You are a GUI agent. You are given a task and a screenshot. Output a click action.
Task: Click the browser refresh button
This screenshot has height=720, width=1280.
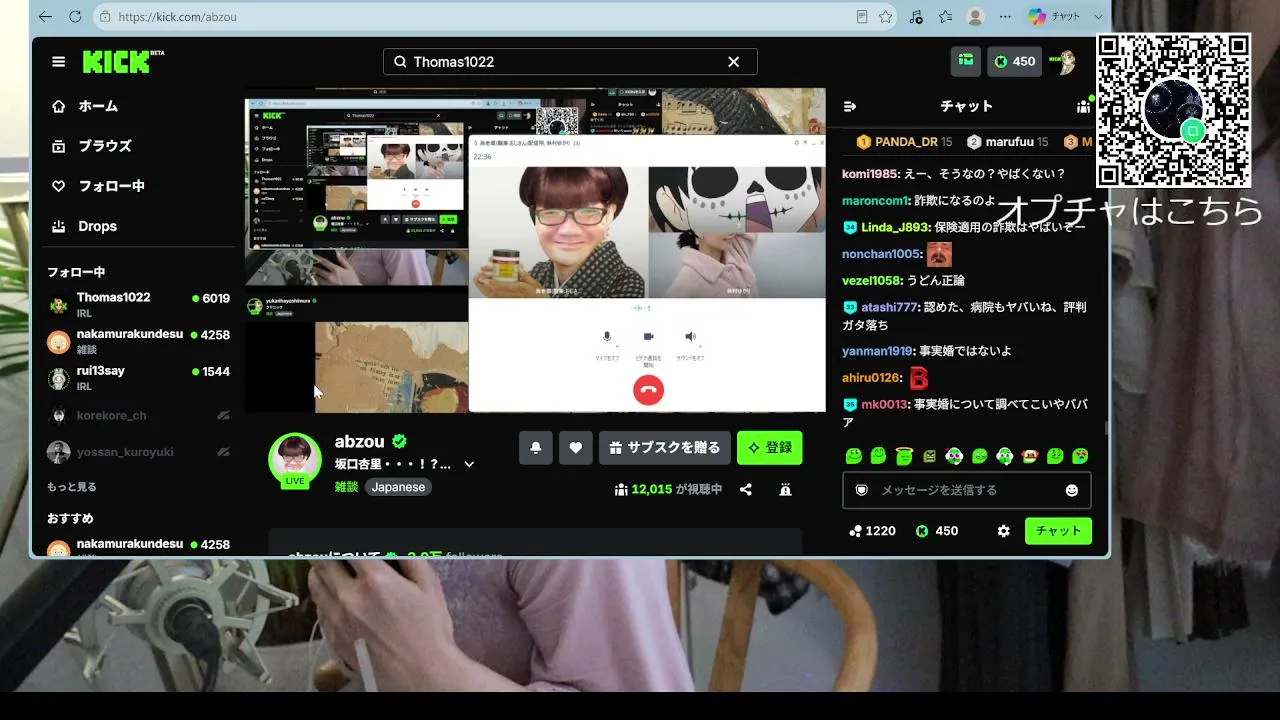pyautogui.click(x=75, y=17)
